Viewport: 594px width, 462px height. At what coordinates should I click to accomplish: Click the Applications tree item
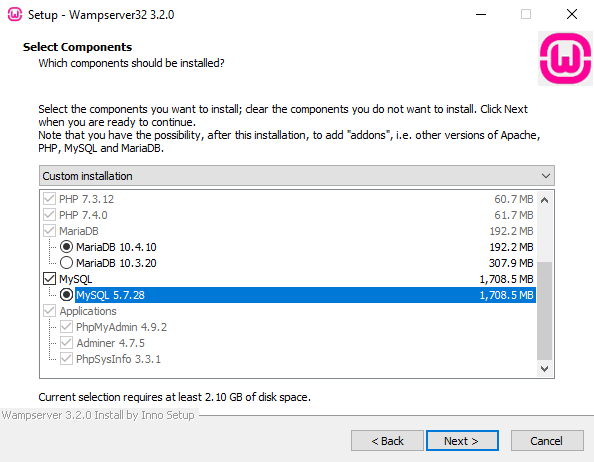88,311
